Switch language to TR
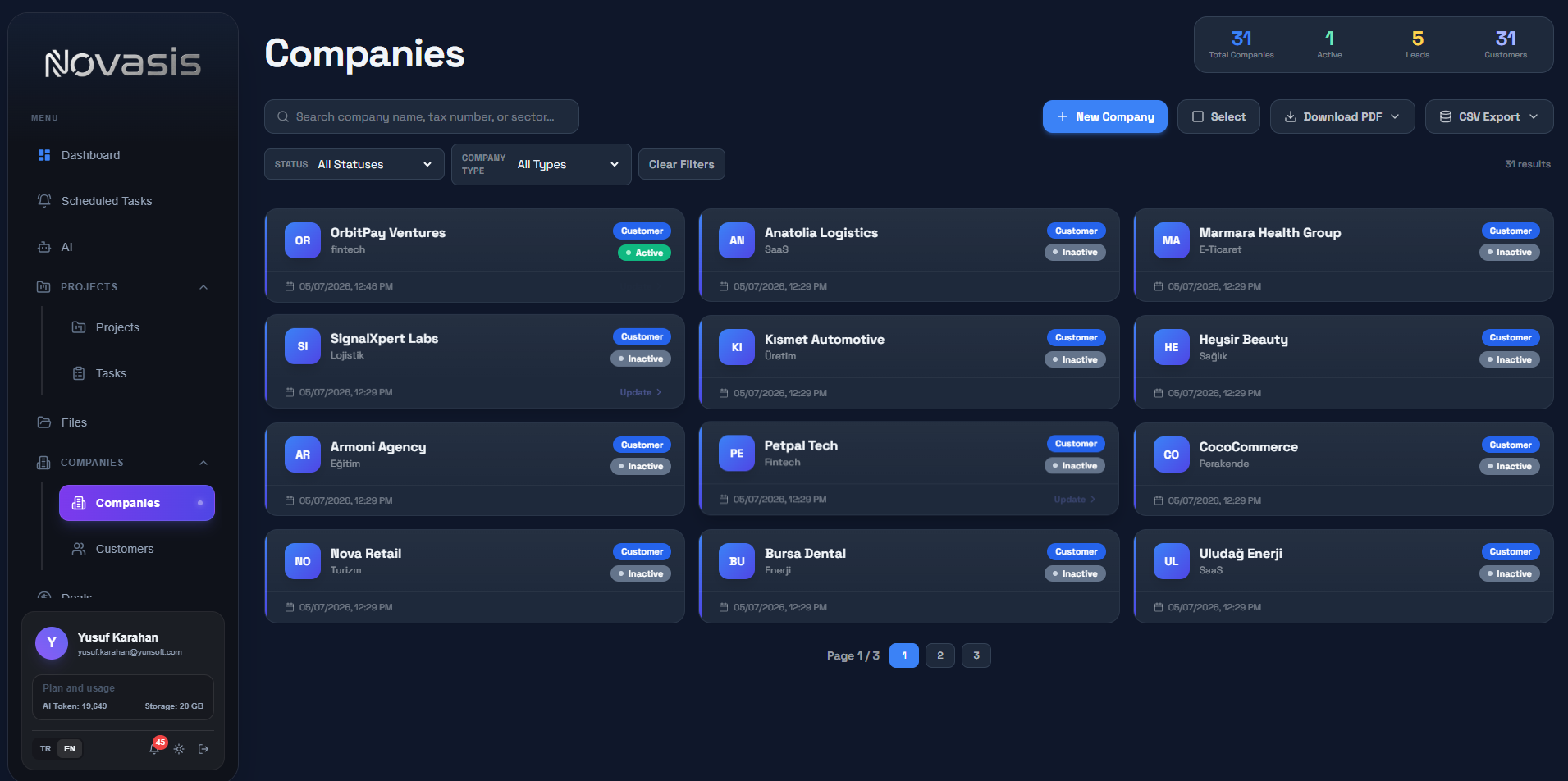This screenshot has height=781, width=1568. (46, 749)
